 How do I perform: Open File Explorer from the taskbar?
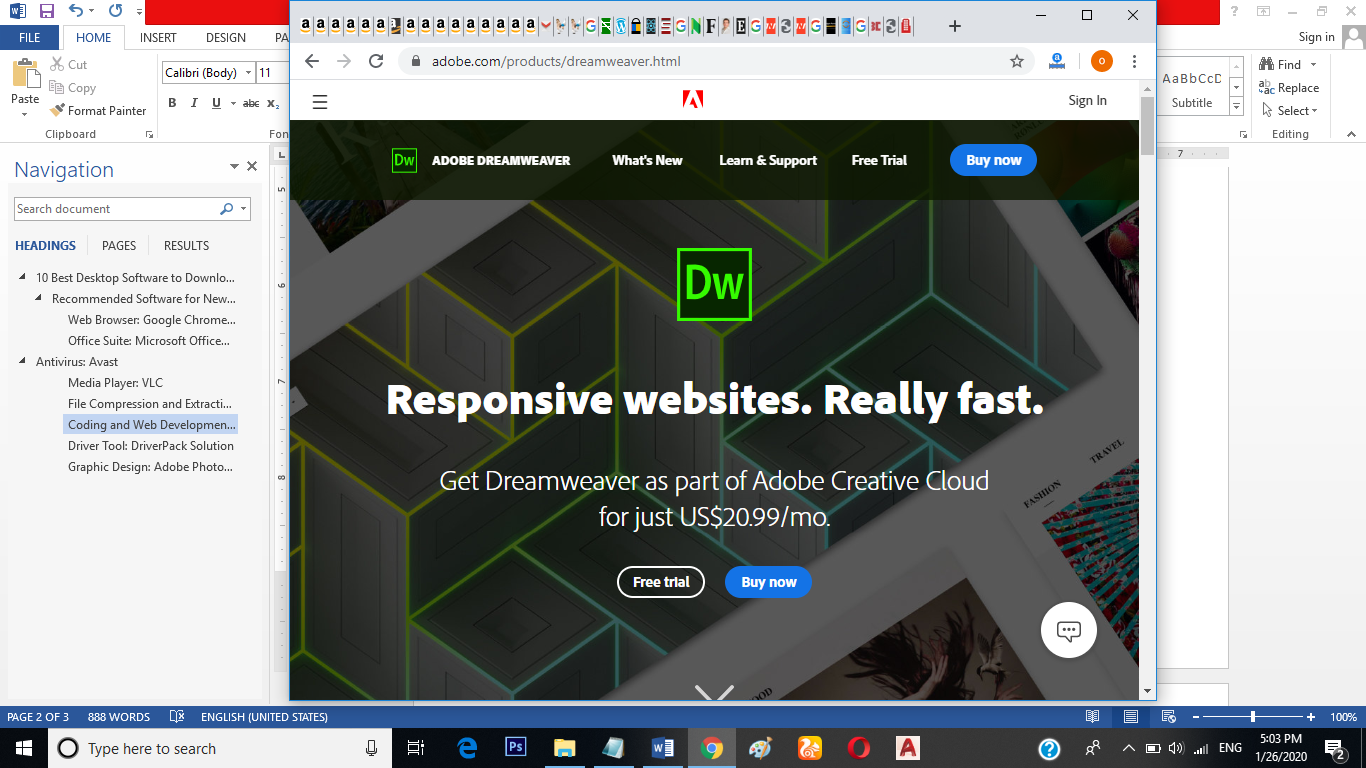click(x=565, y=748)
